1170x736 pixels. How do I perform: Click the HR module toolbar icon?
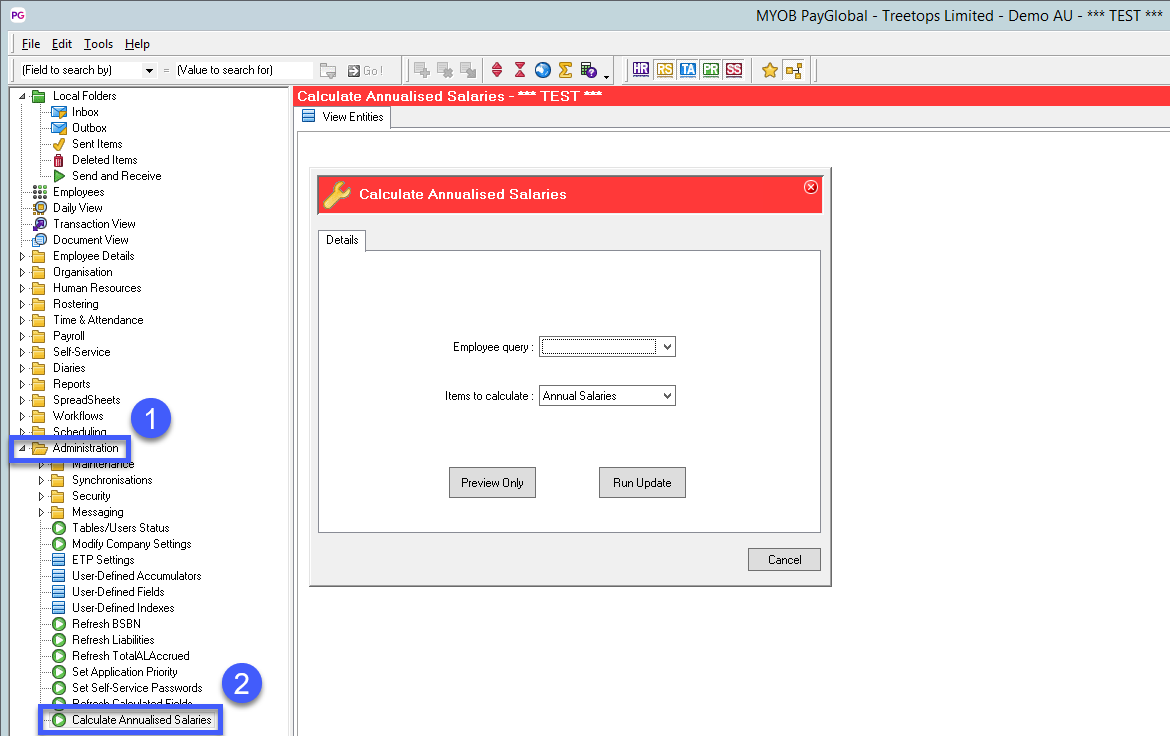tap(641, 70)
